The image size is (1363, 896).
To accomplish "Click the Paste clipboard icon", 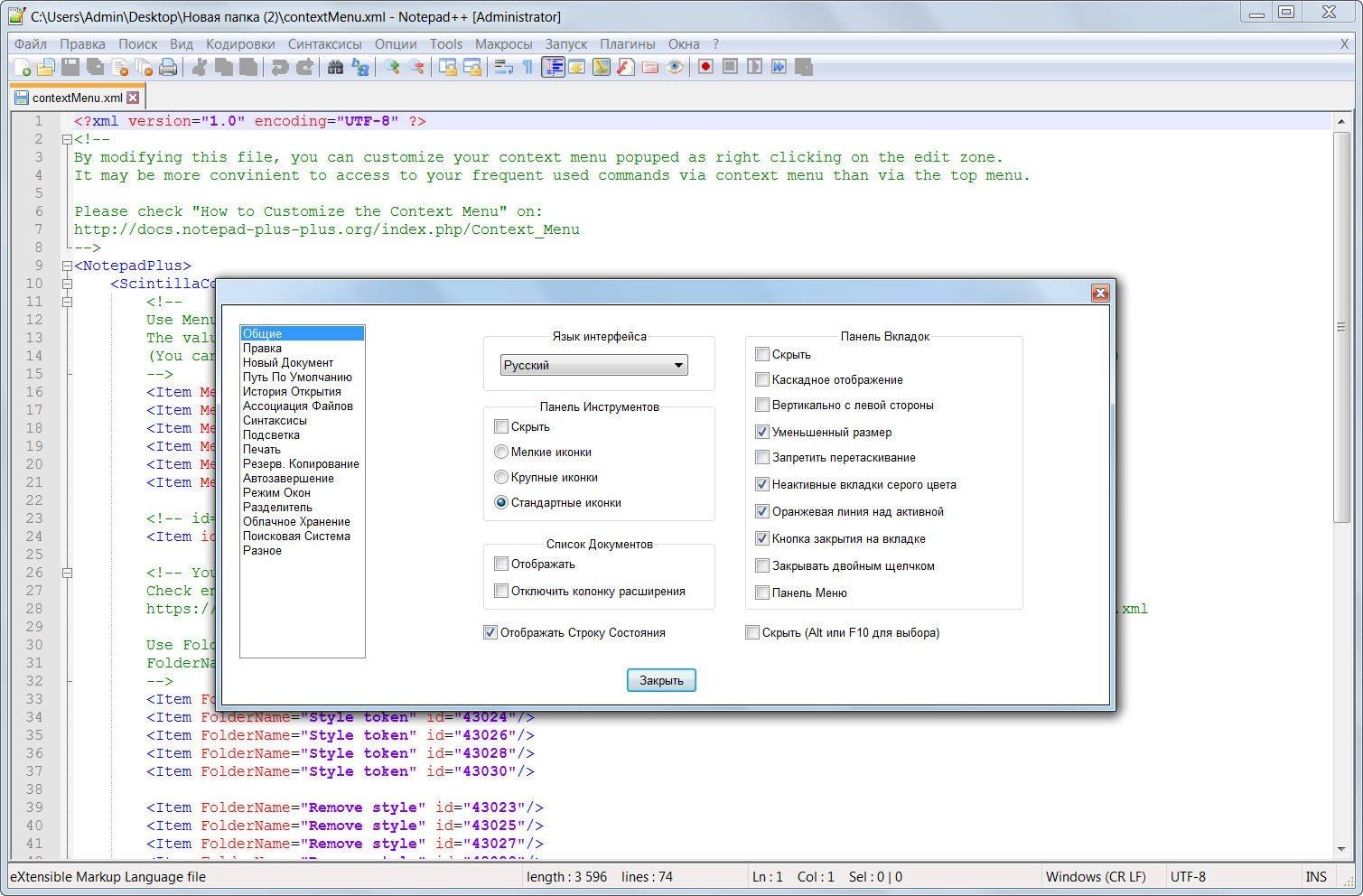I will [247, 67].
